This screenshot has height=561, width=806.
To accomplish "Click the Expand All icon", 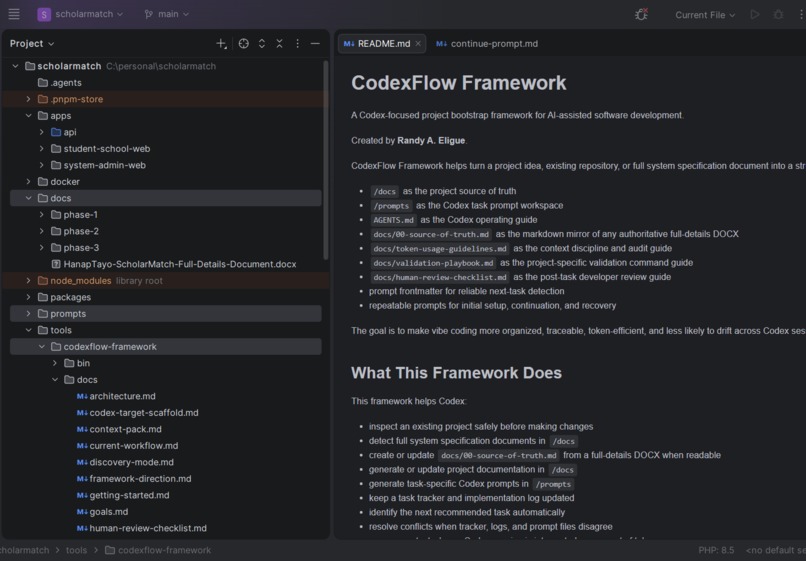I will tap(262, 44).
